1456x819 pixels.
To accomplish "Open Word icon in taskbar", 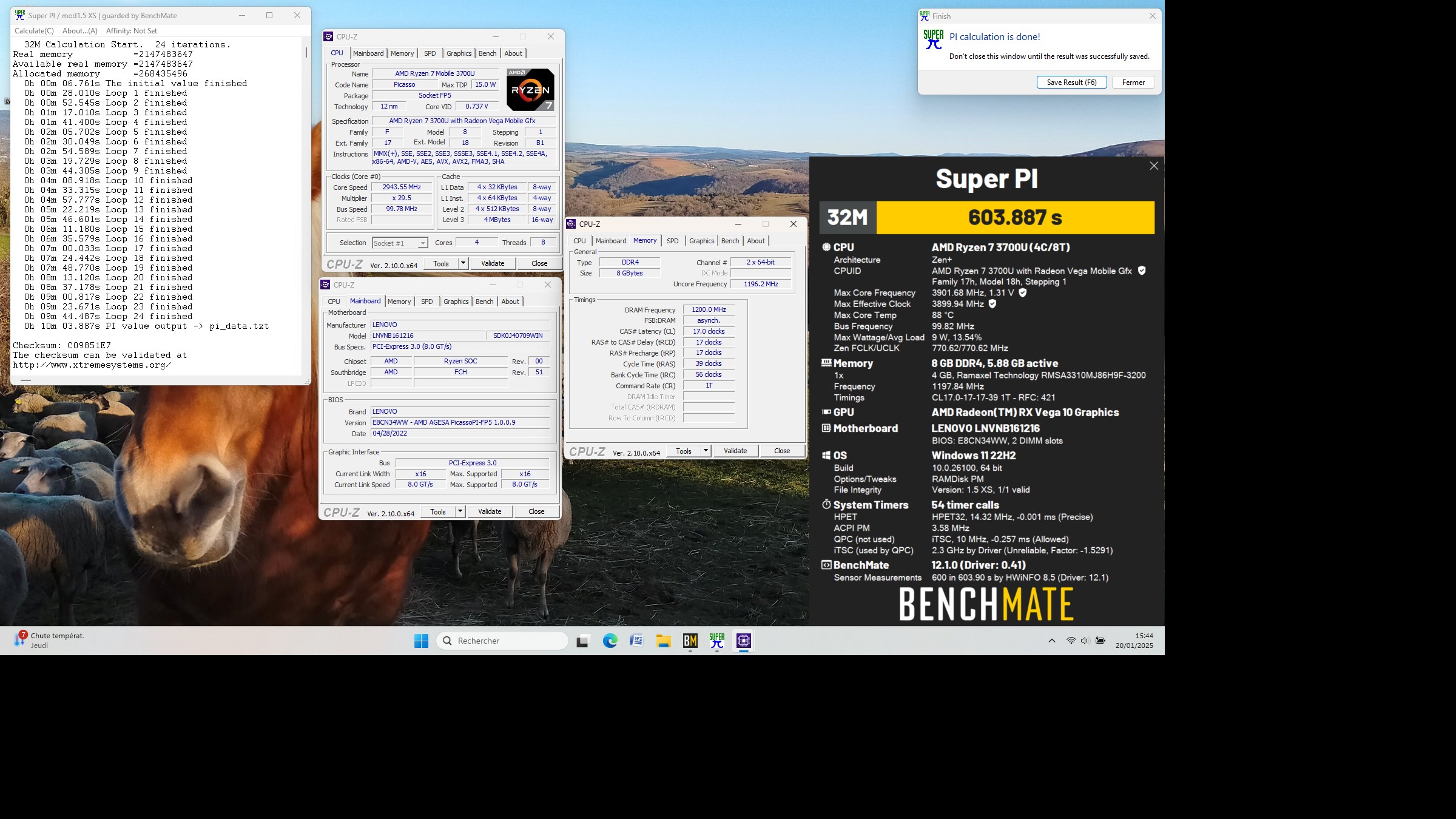I will 636,641.
